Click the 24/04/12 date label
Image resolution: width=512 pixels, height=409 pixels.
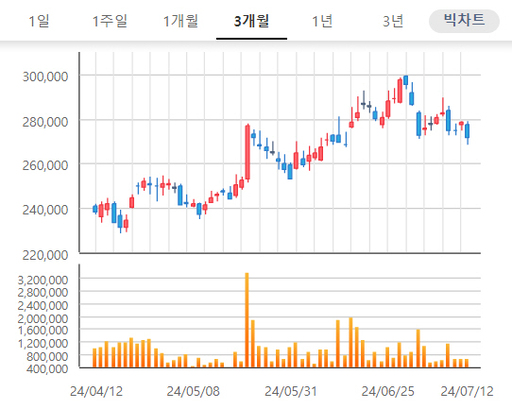96,391
